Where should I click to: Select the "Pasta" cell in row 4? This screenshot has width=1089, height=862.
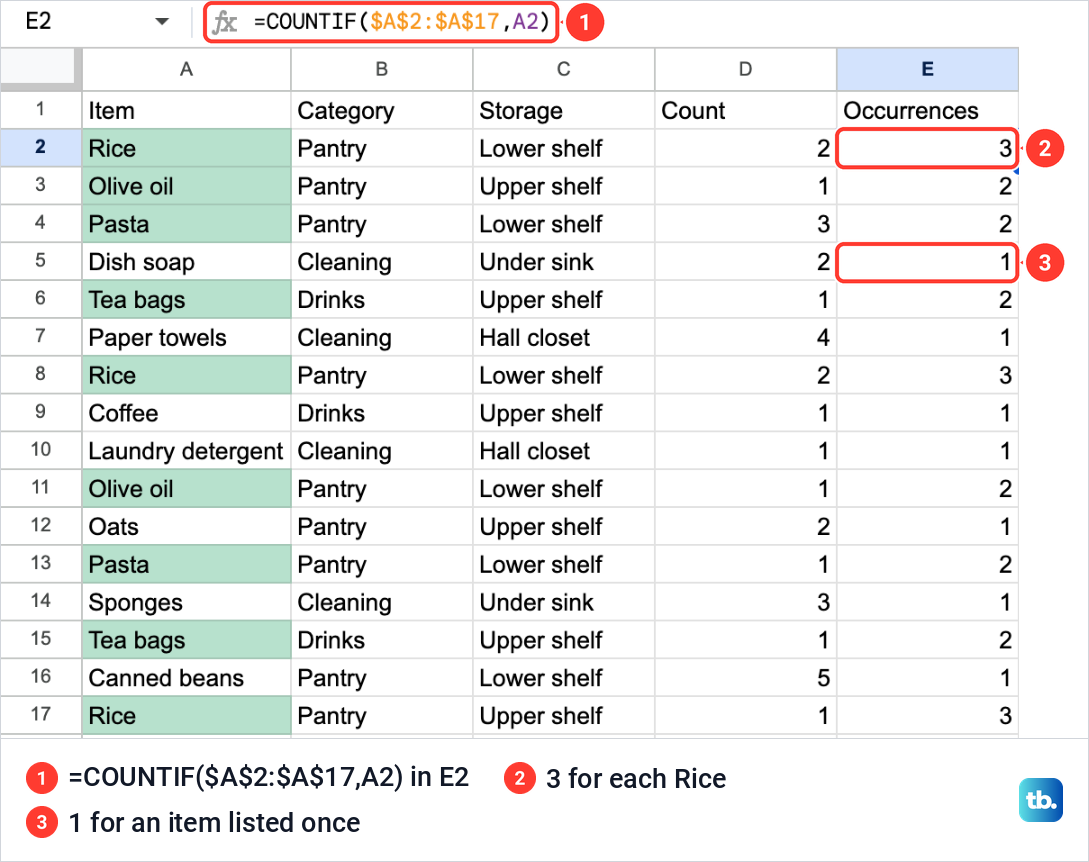pyautogui.click(x=186, y=224)
